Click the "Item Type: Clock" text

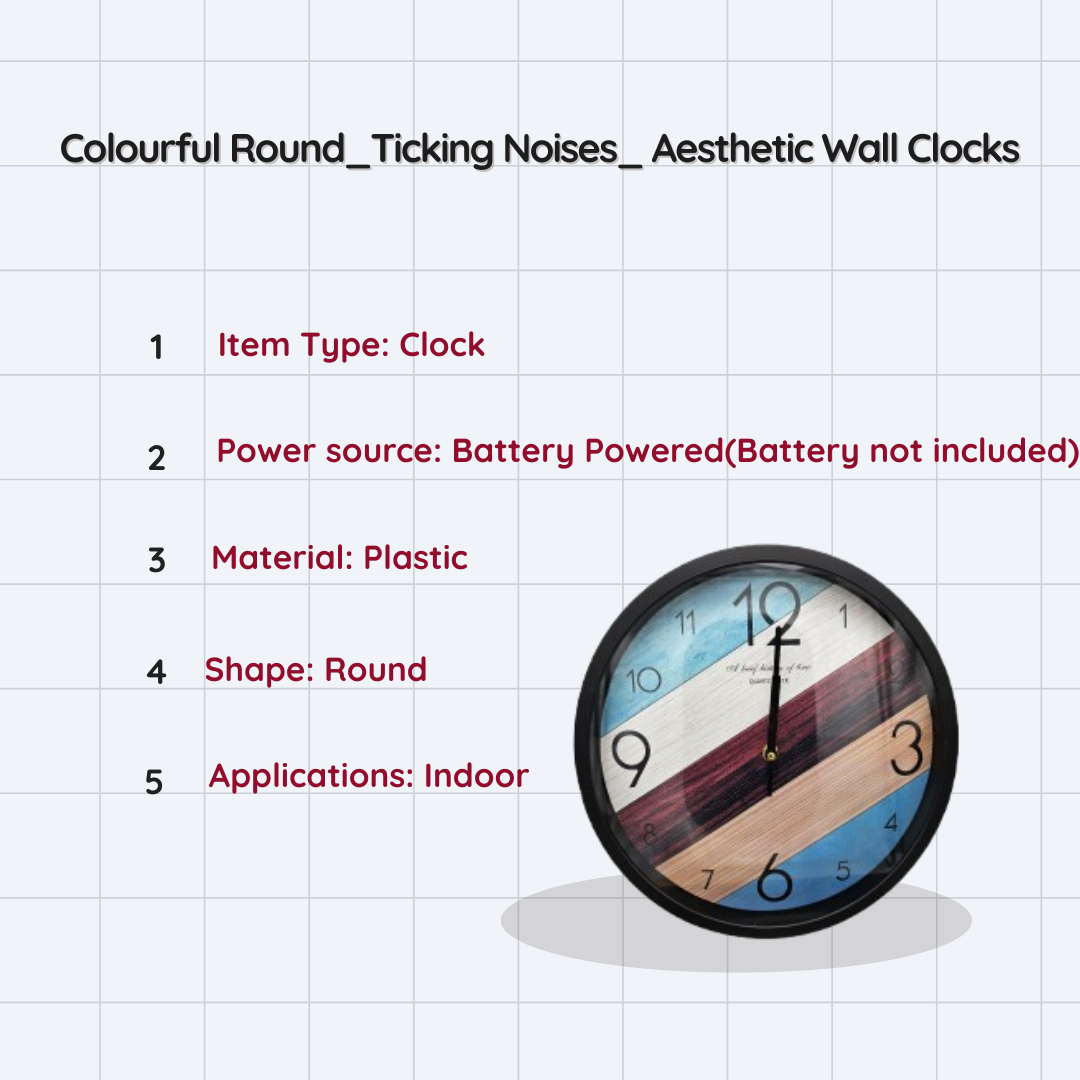[x=351, y=345]
